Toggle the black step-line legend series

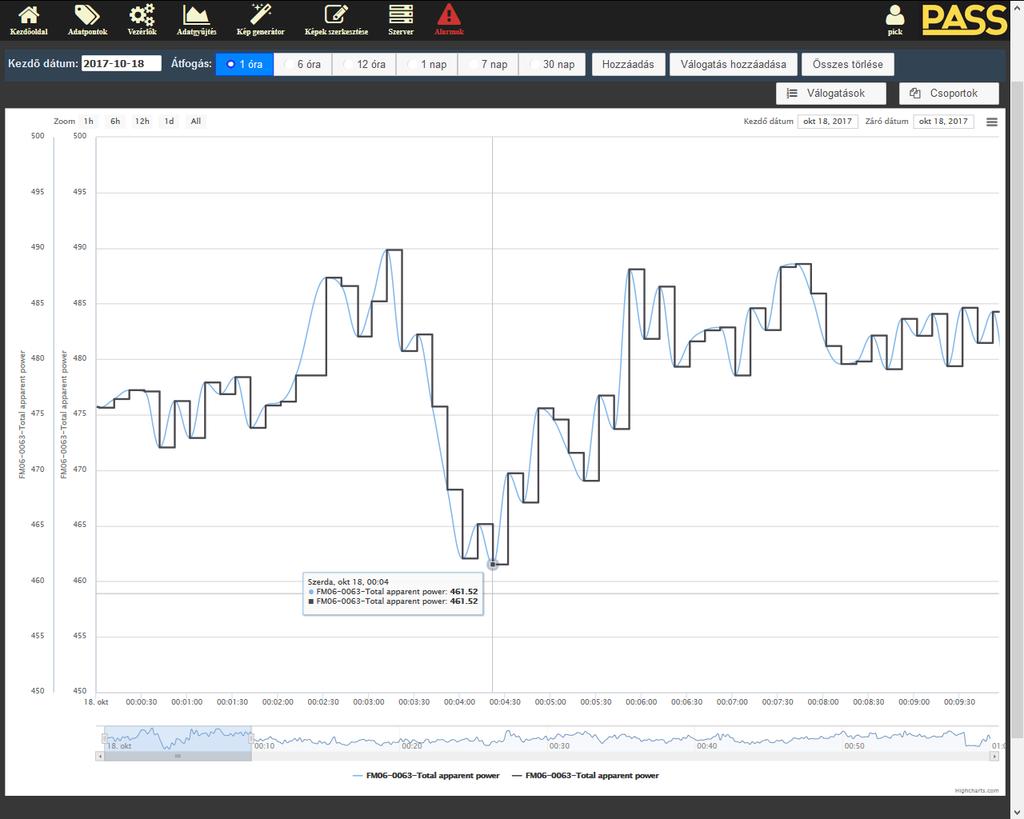[585, 776]
